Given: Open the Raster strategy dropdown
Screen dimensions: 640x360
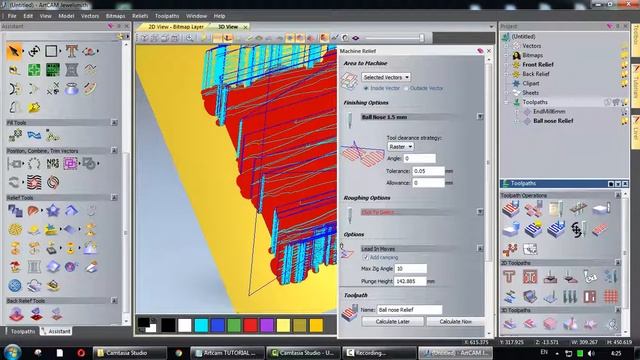Looking at the screenshot, I should coord(400,147).
